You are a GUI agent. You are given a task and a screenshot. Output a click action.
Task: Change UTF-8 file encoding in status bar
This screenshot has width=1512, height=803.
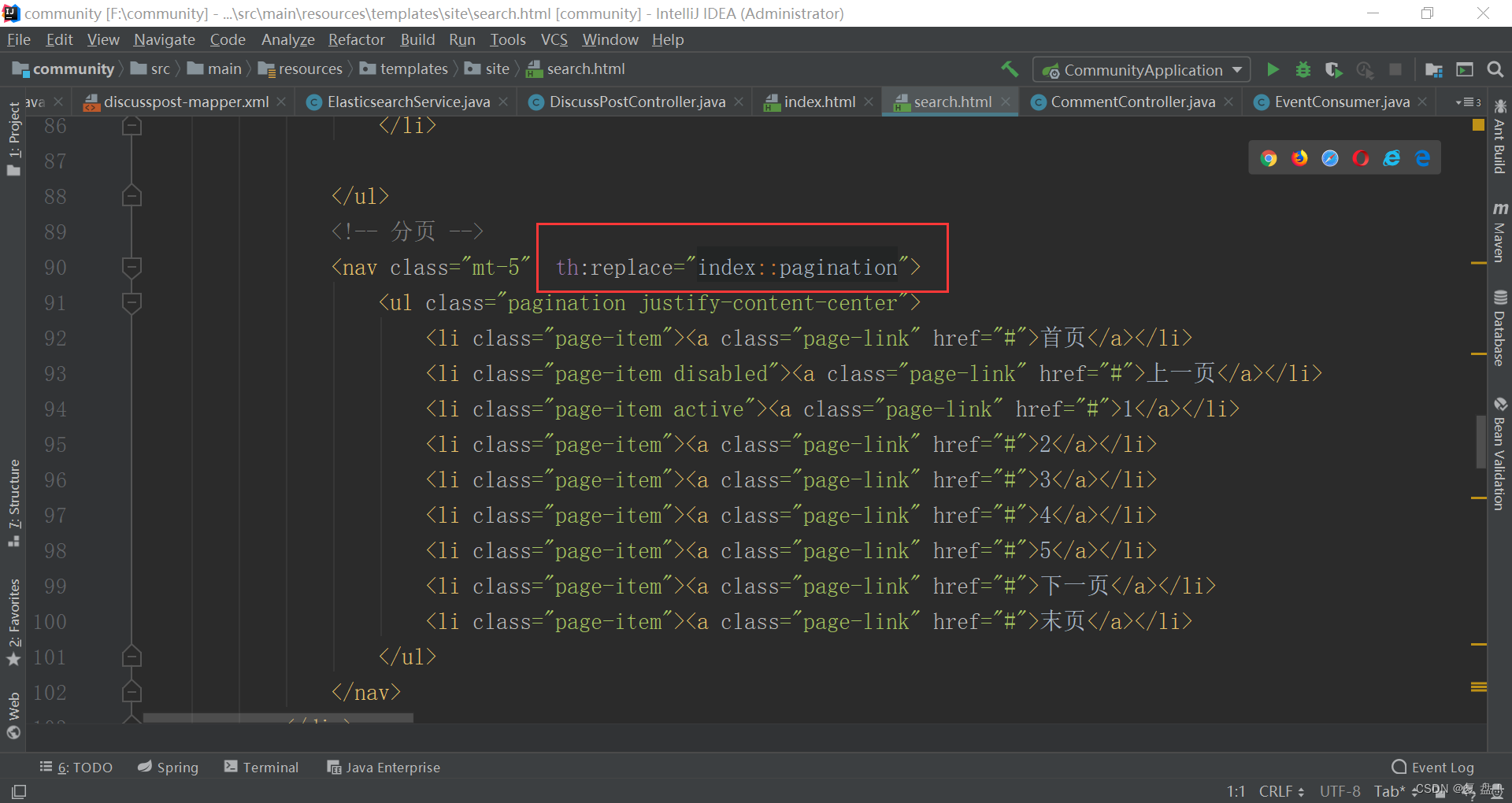click(1340, 791)
